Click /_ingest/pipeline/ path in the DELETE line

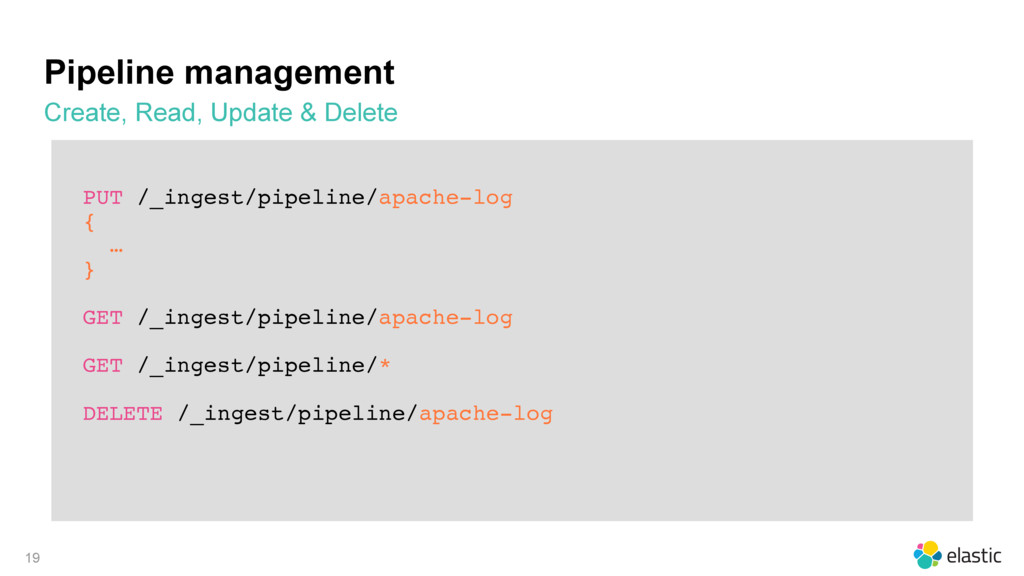point(298,414)
